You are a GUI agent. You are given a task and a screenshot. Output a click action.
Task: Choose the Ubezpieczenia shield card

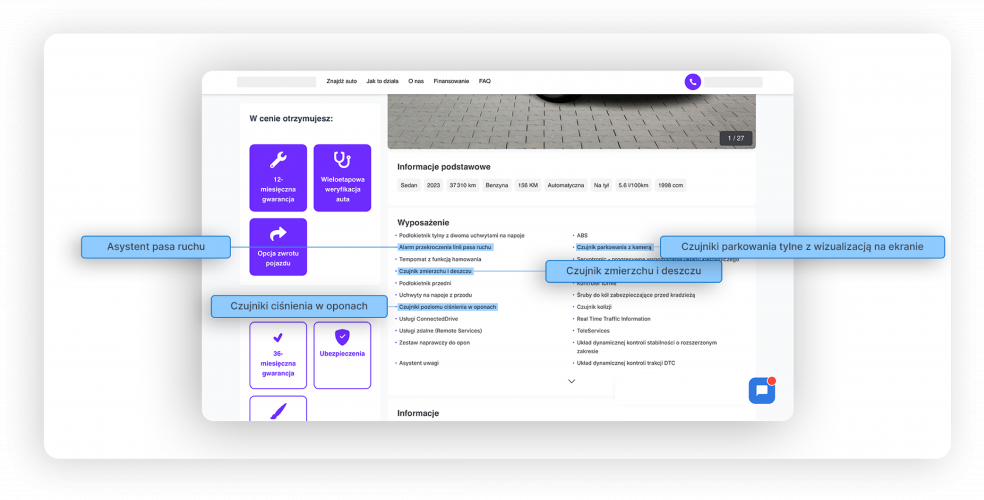pyautogui.click(x=342, y=355)
